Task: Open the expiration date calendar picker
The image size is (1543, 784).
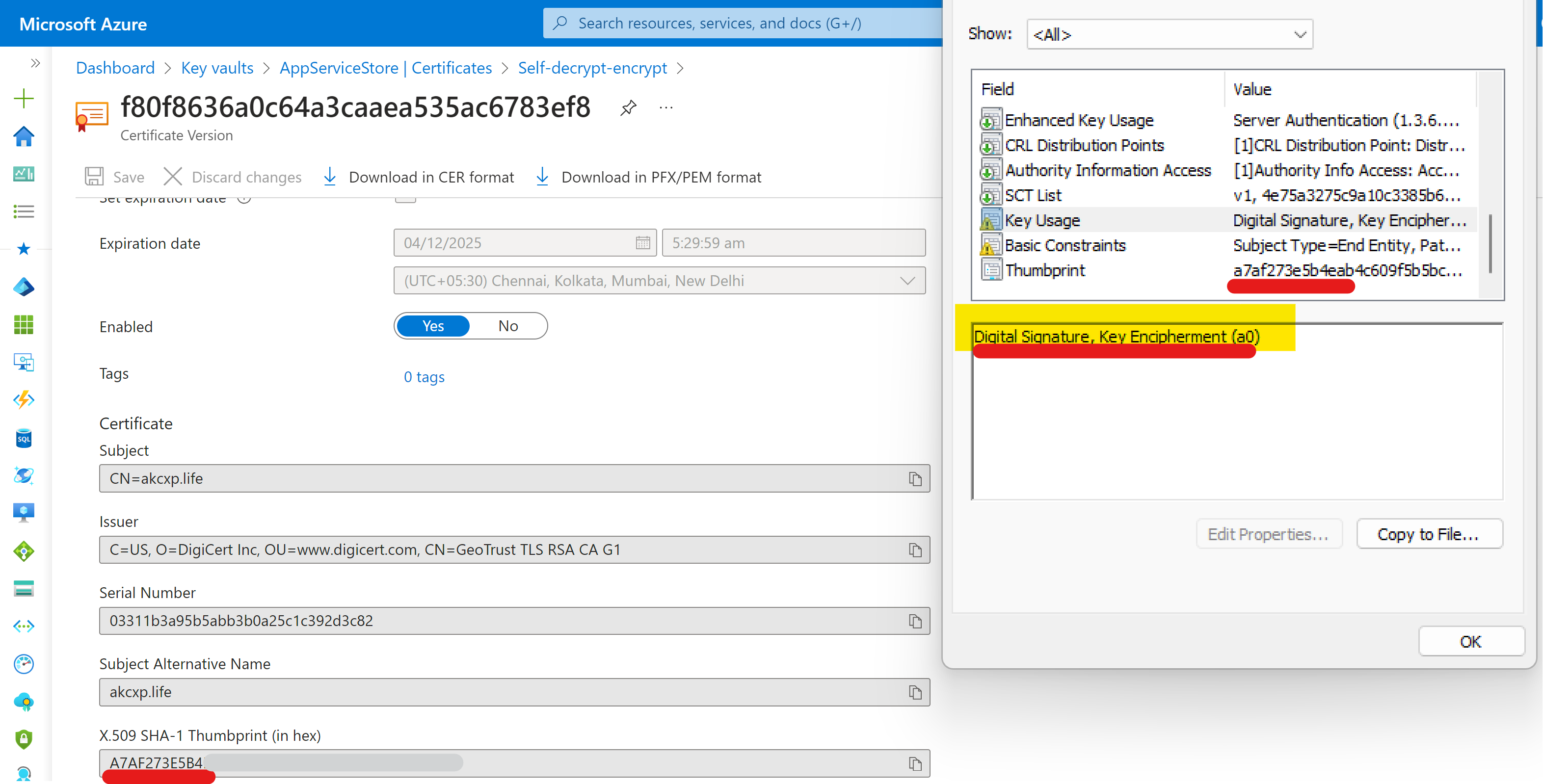Action: (x=643, y=242)
